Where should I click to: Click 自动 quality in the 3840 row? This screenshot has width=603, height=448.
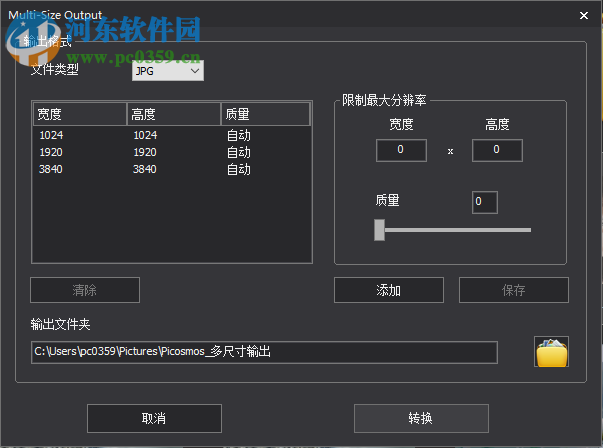pyautogui.click(x=238, y=169)
